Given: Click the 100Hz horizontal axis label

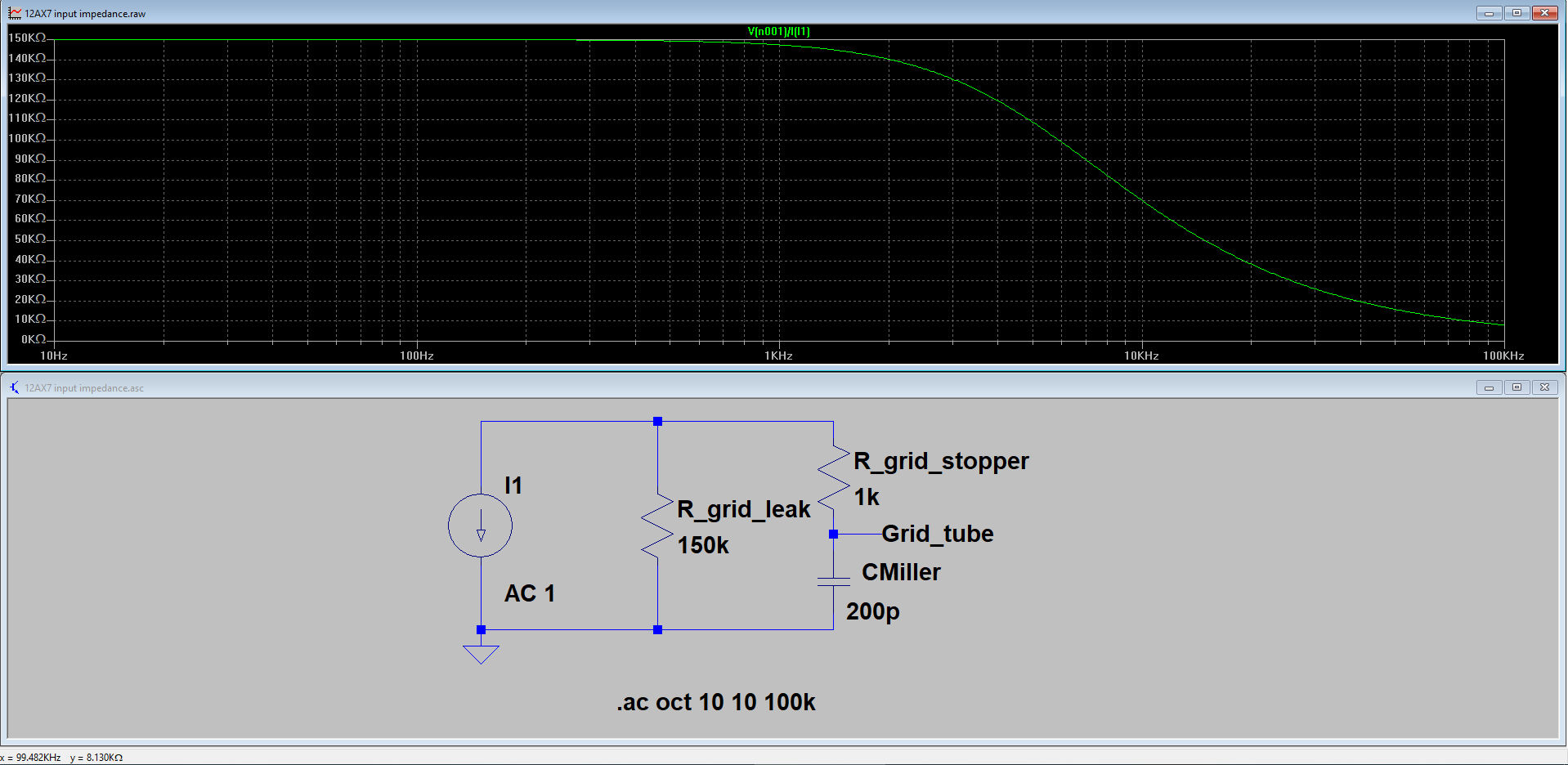Looking at the screenshot, I should [x=416, y=356].
